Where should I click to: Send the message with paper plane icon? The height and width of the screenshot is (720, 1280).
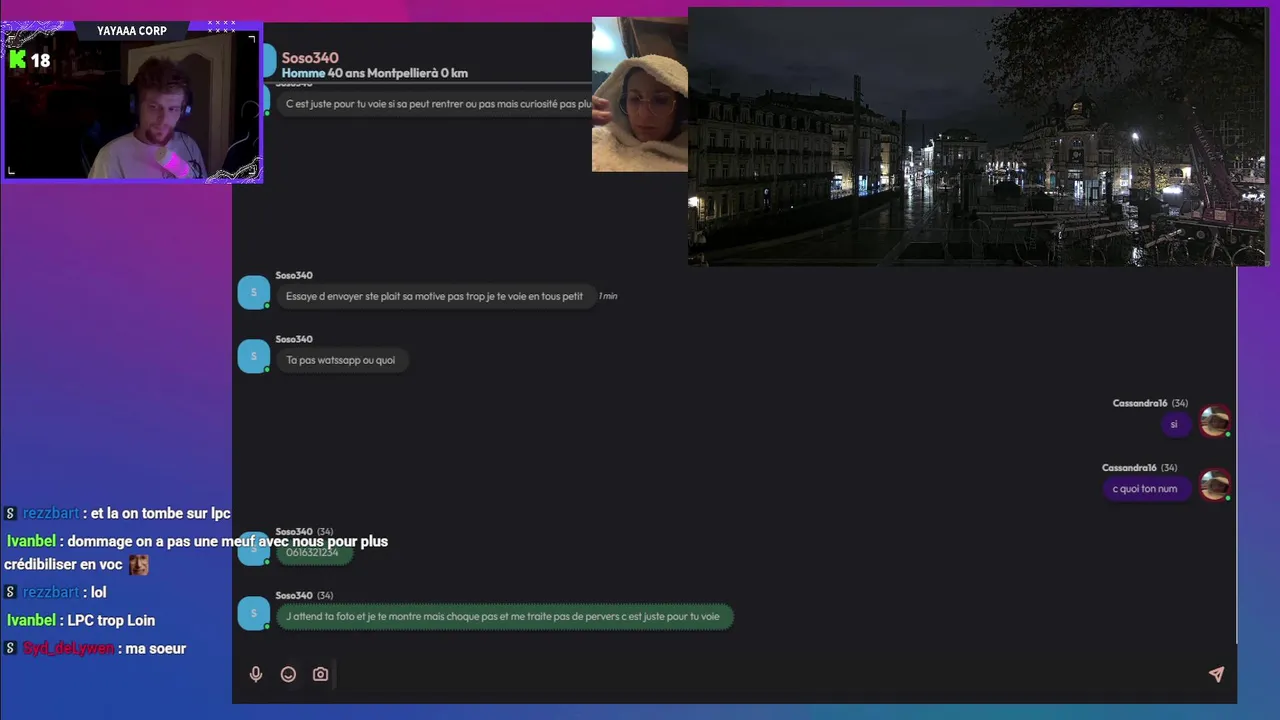pos(1216,674)
